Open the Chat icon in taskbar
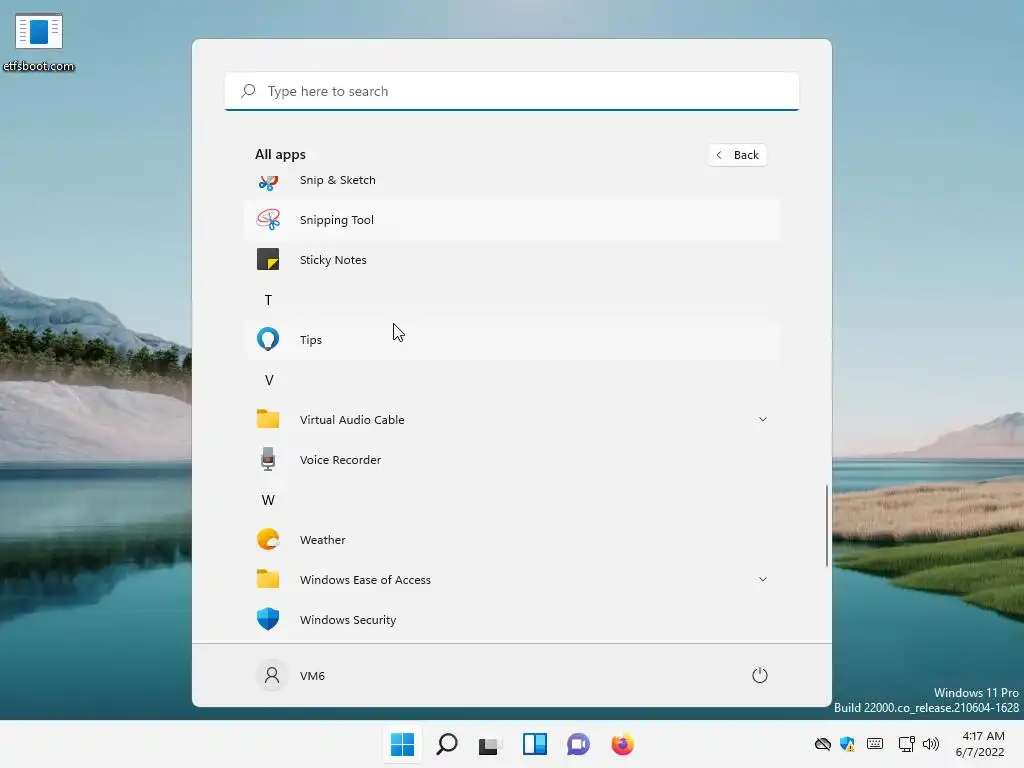 (578, 744)
